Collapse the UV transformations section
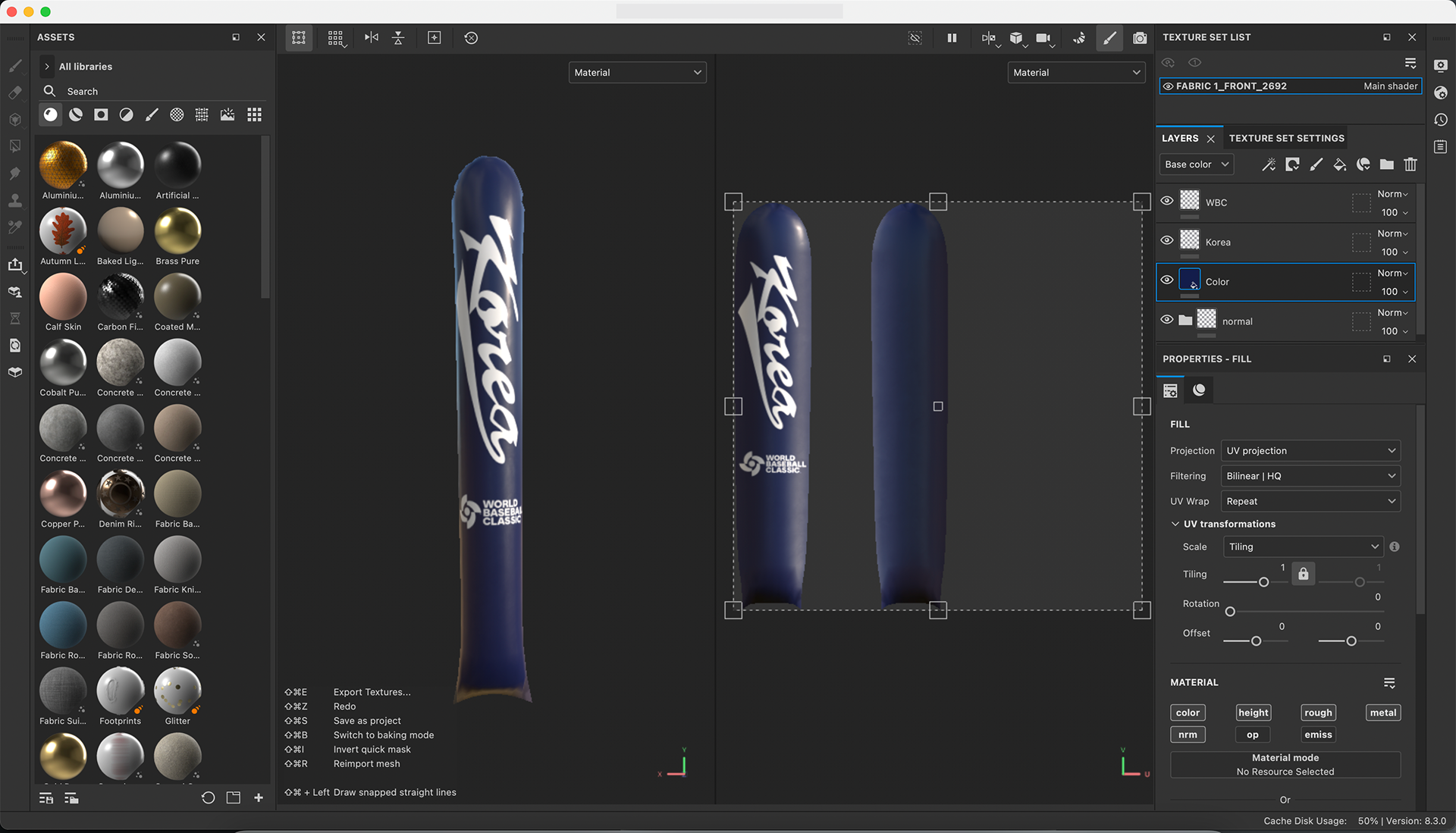Image resolution: width=1456 pixels, height=833 pixels. tap(1175, 524)
